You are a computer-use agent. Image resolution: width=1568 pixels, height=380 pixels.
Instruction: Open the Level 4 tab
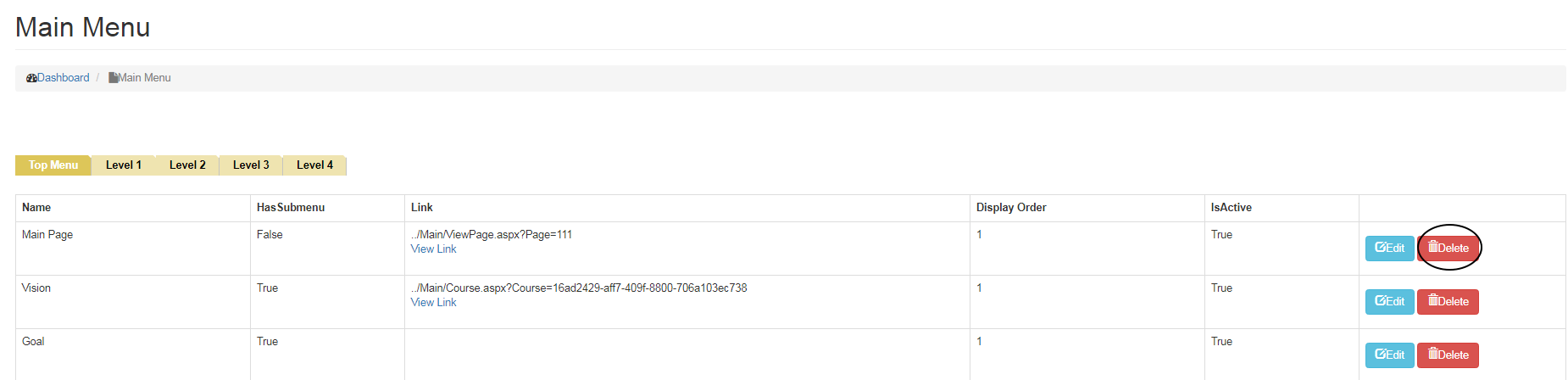314,165
